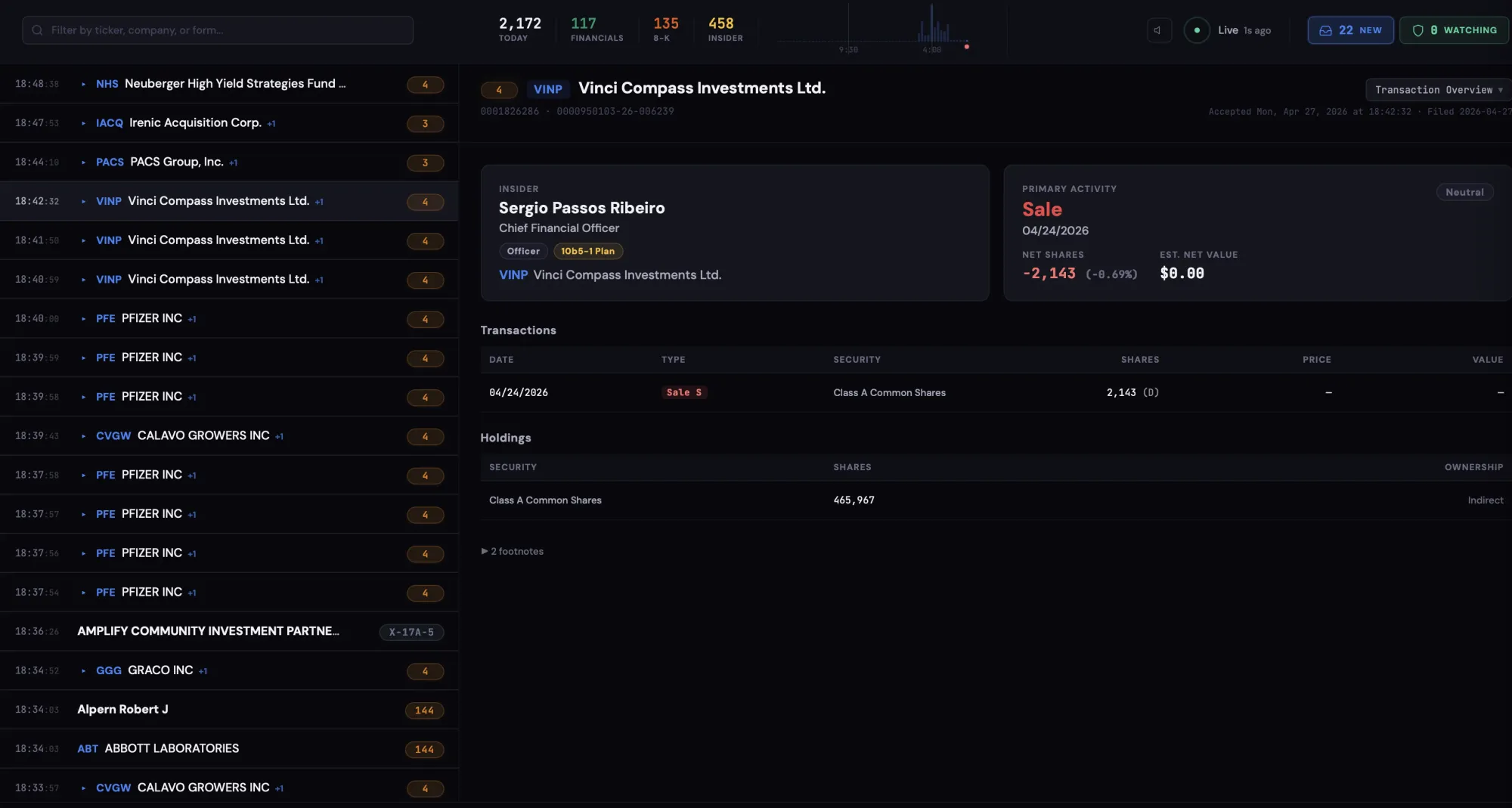Click the X-17A-5 form badge
The width and height of the screenshot is (1512, 808).
tap(411, 632)
